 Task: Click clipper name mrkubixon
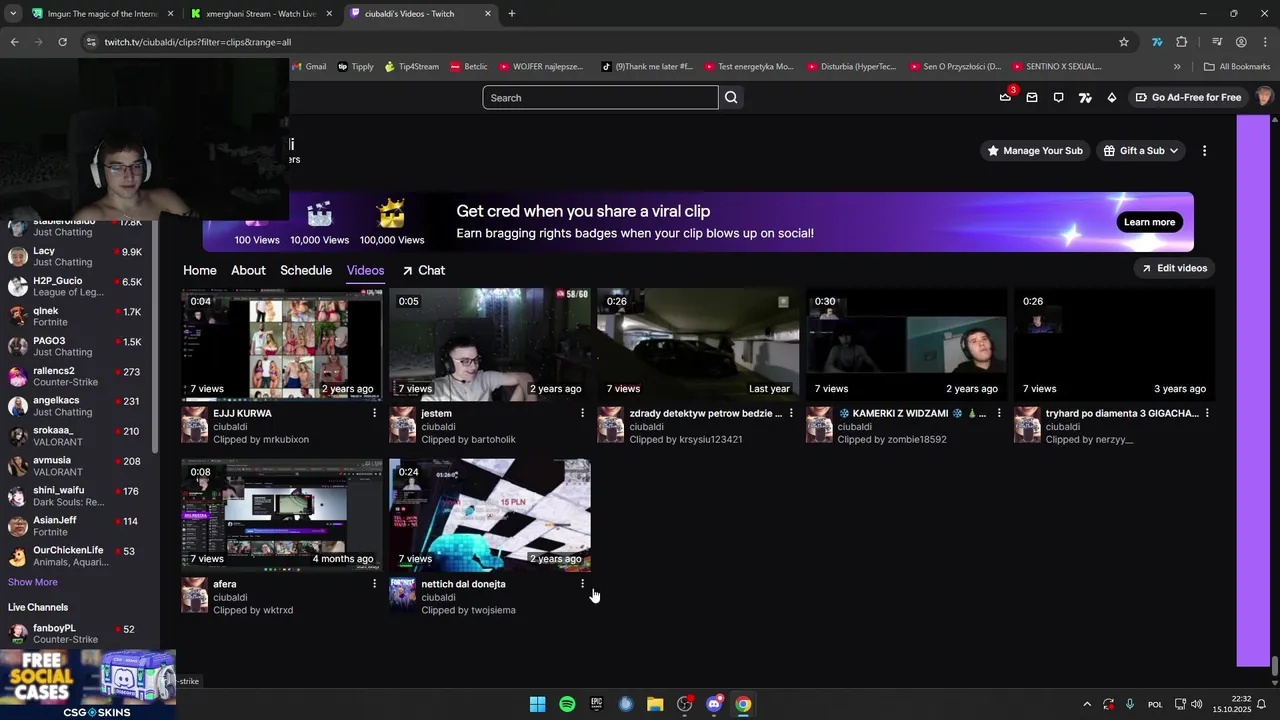[x=286, y=440]
